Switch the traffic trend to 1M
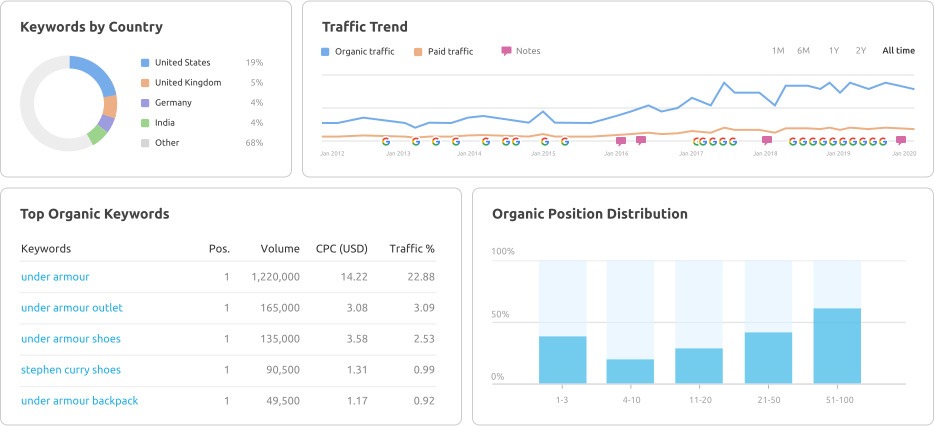This screenshot has height=426, width=934. 778,51
